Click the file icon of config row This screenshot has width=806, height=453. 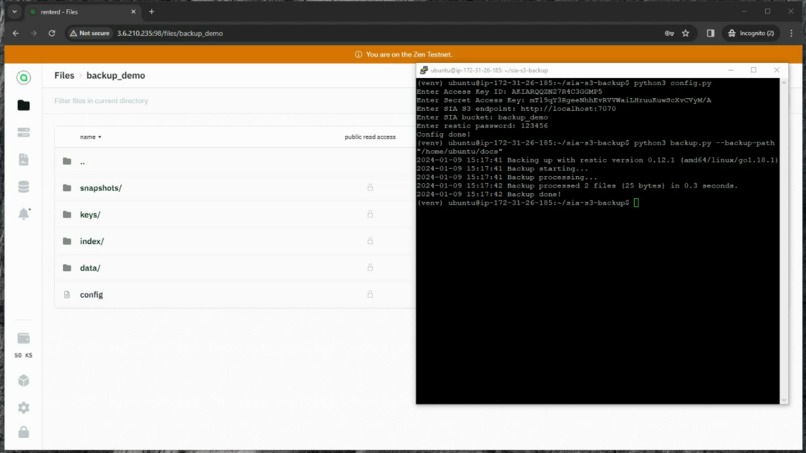click(67, 295)
